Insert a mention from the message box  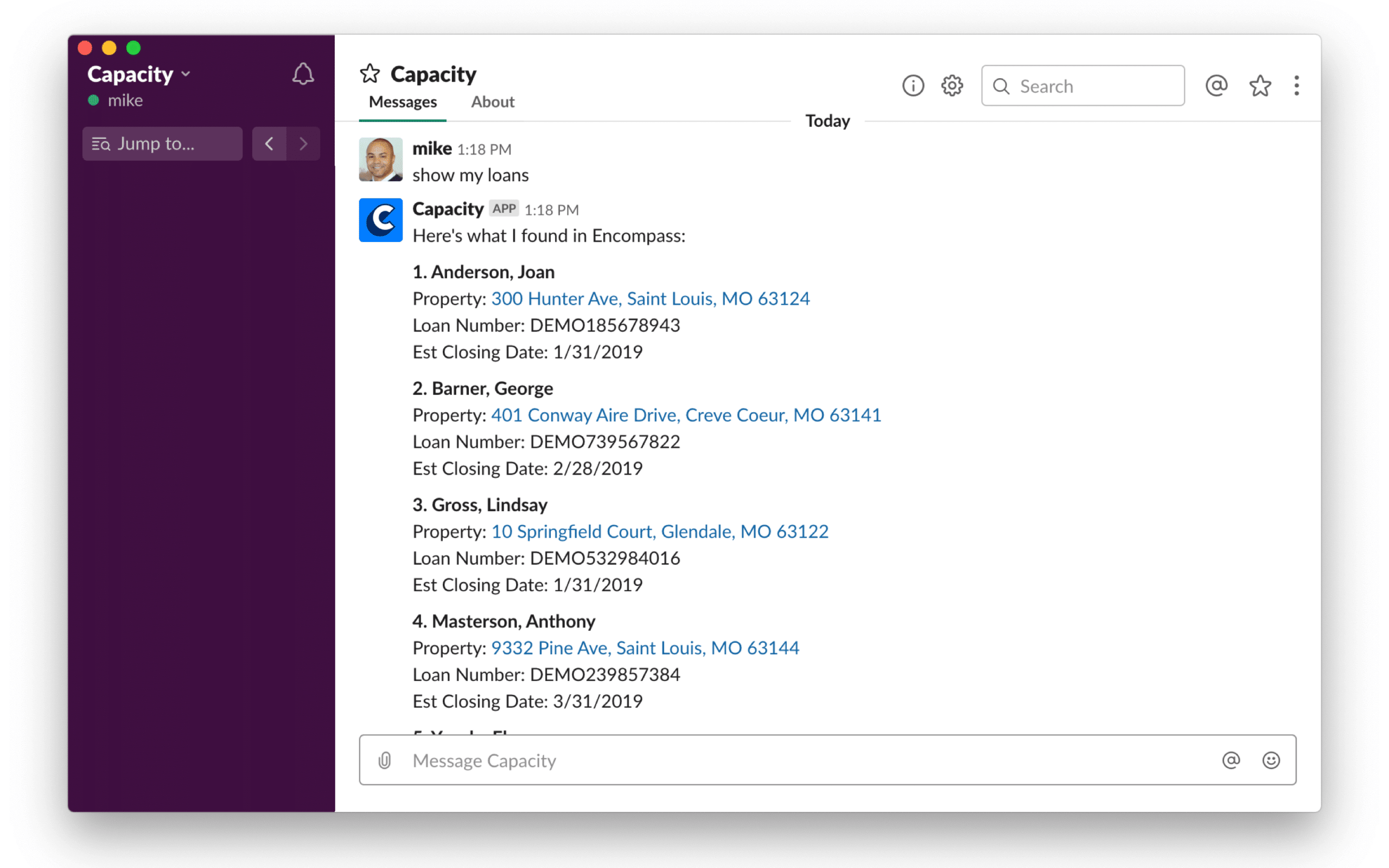click(1231, 760)
